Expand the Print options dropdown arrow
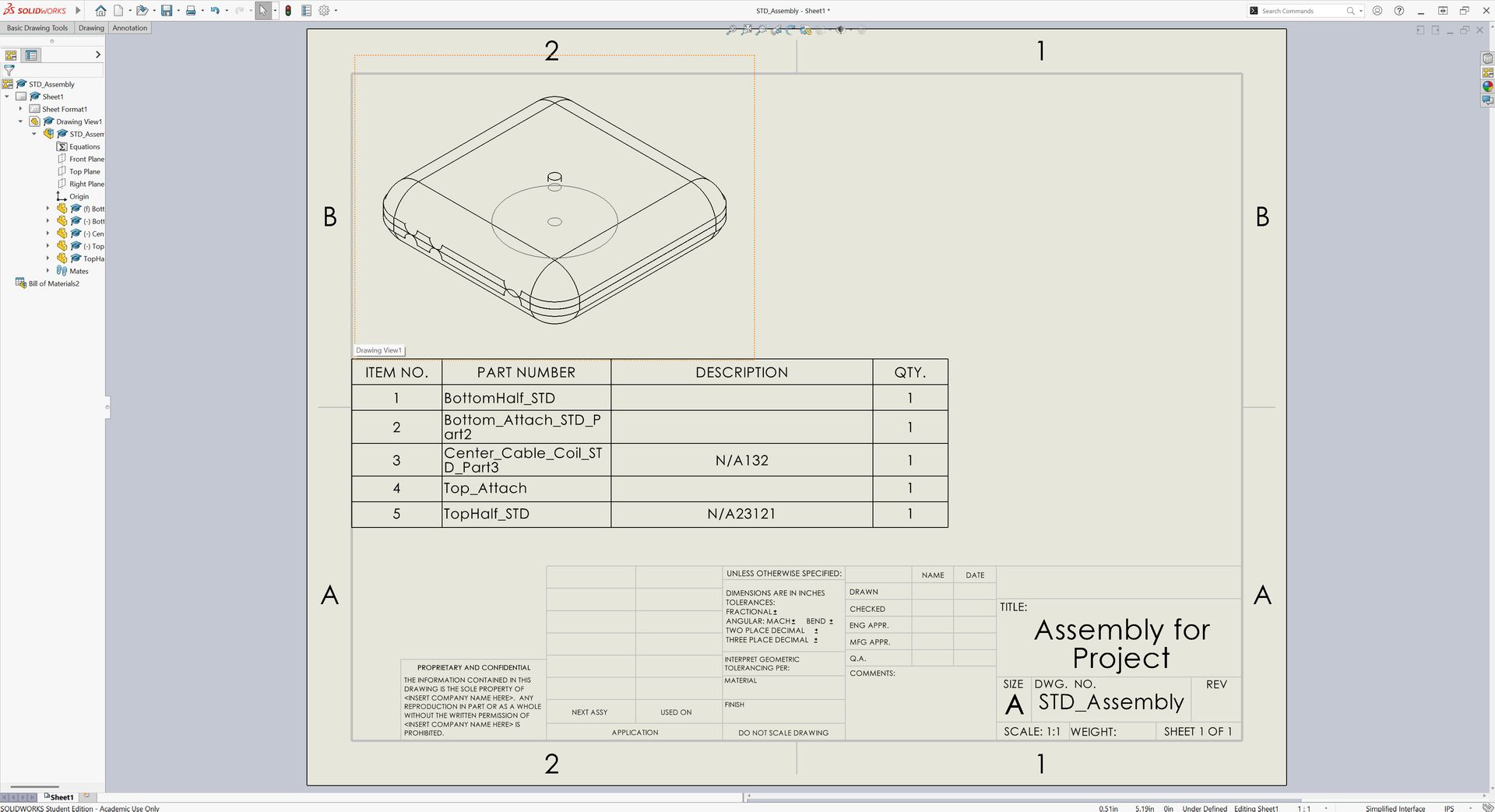This screenshot has width=1495, height=812. [202, 11]
